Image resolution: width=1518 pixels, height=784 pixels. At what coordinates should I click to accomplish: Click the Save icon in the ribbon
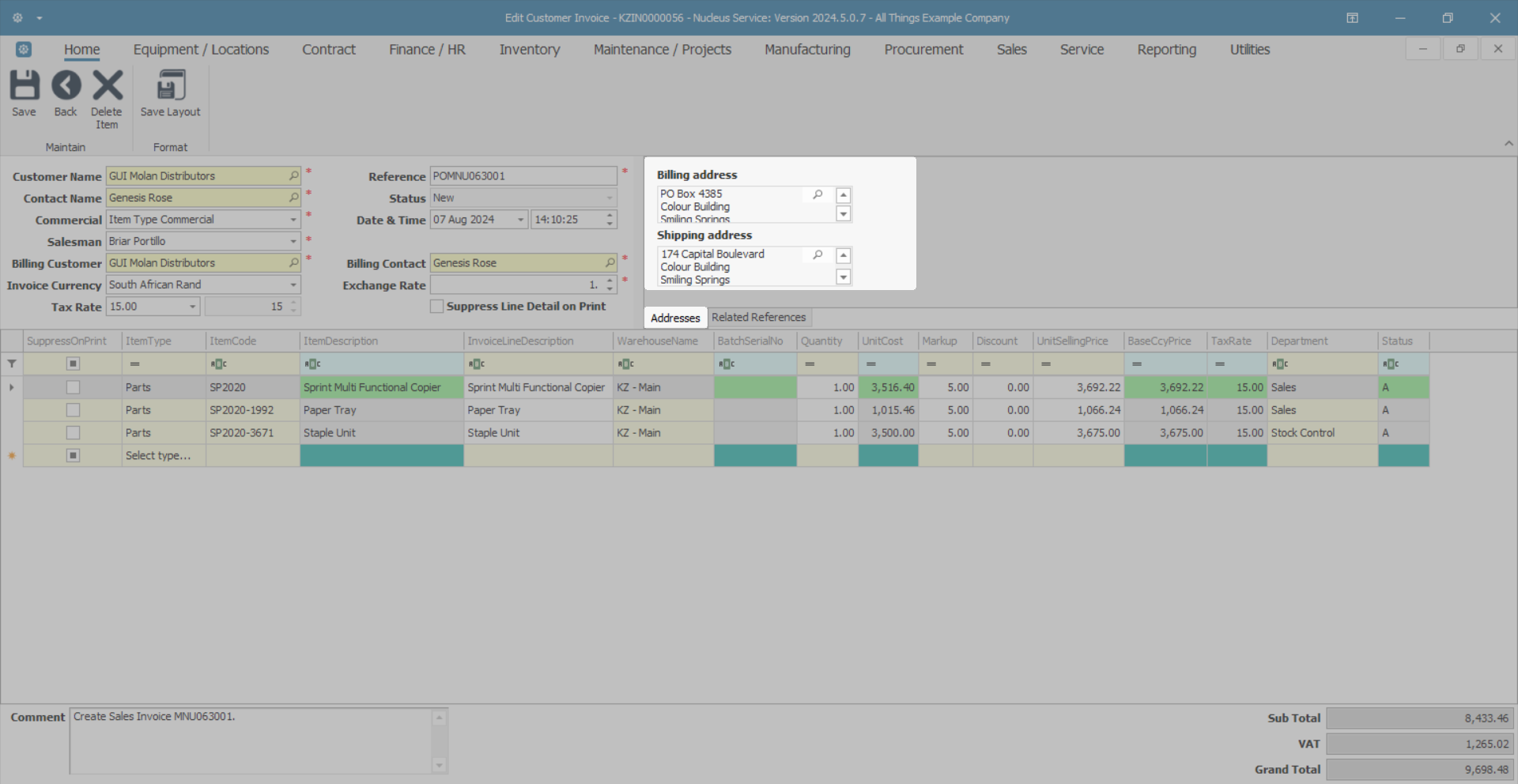(24, 85)
